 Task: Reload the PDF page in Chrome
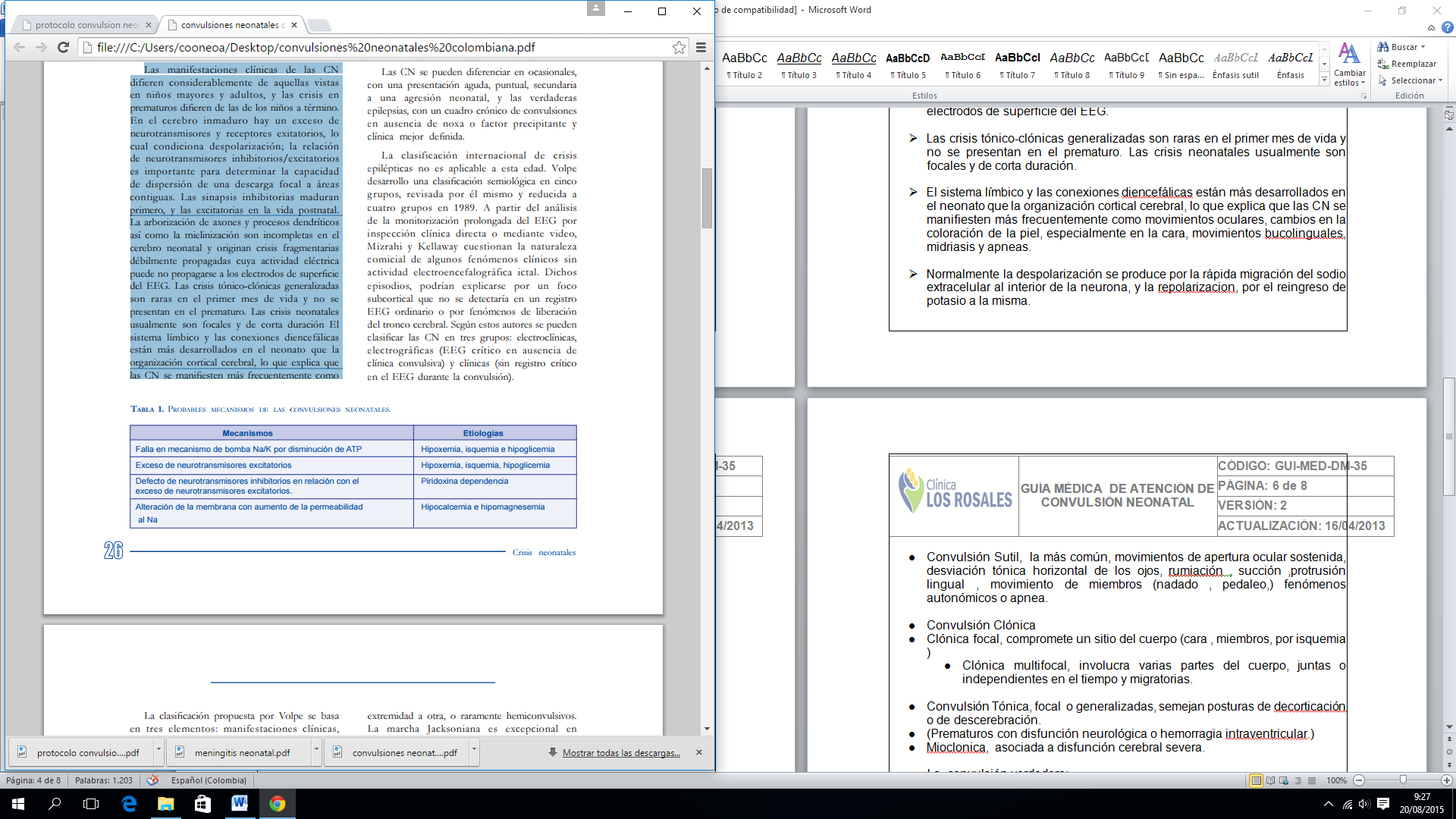click(64, 47)
